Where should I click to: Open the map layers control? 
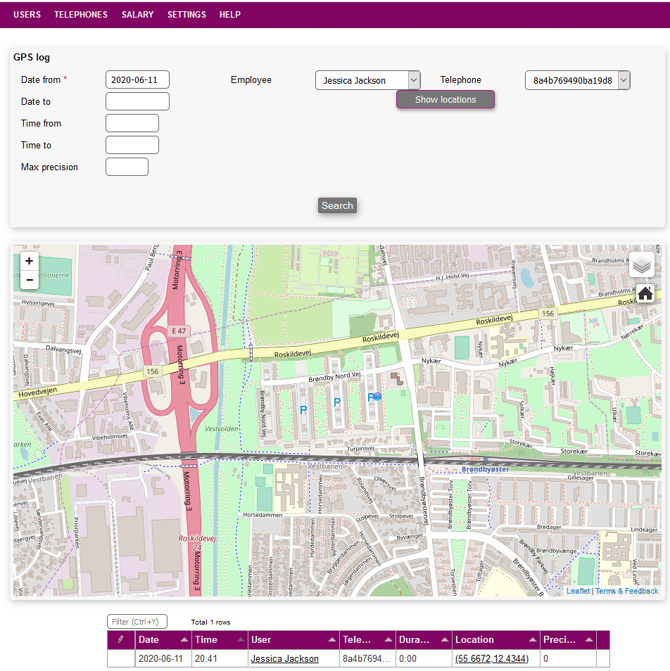pyautogui.click(x=642, y=266)
